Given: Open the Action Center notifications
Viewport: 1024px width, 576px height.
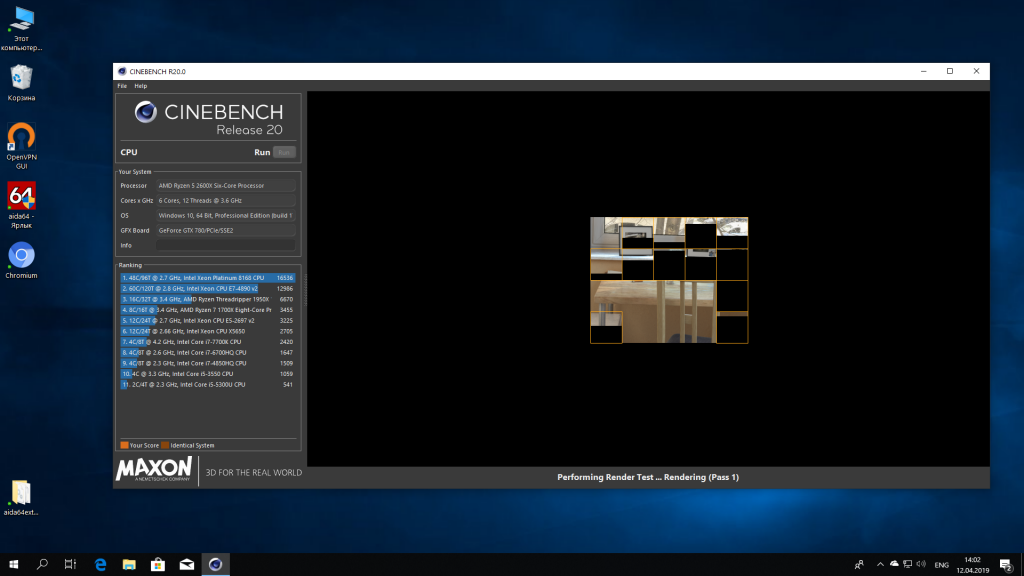Looking at the screenshot, I should (1005, 565).
